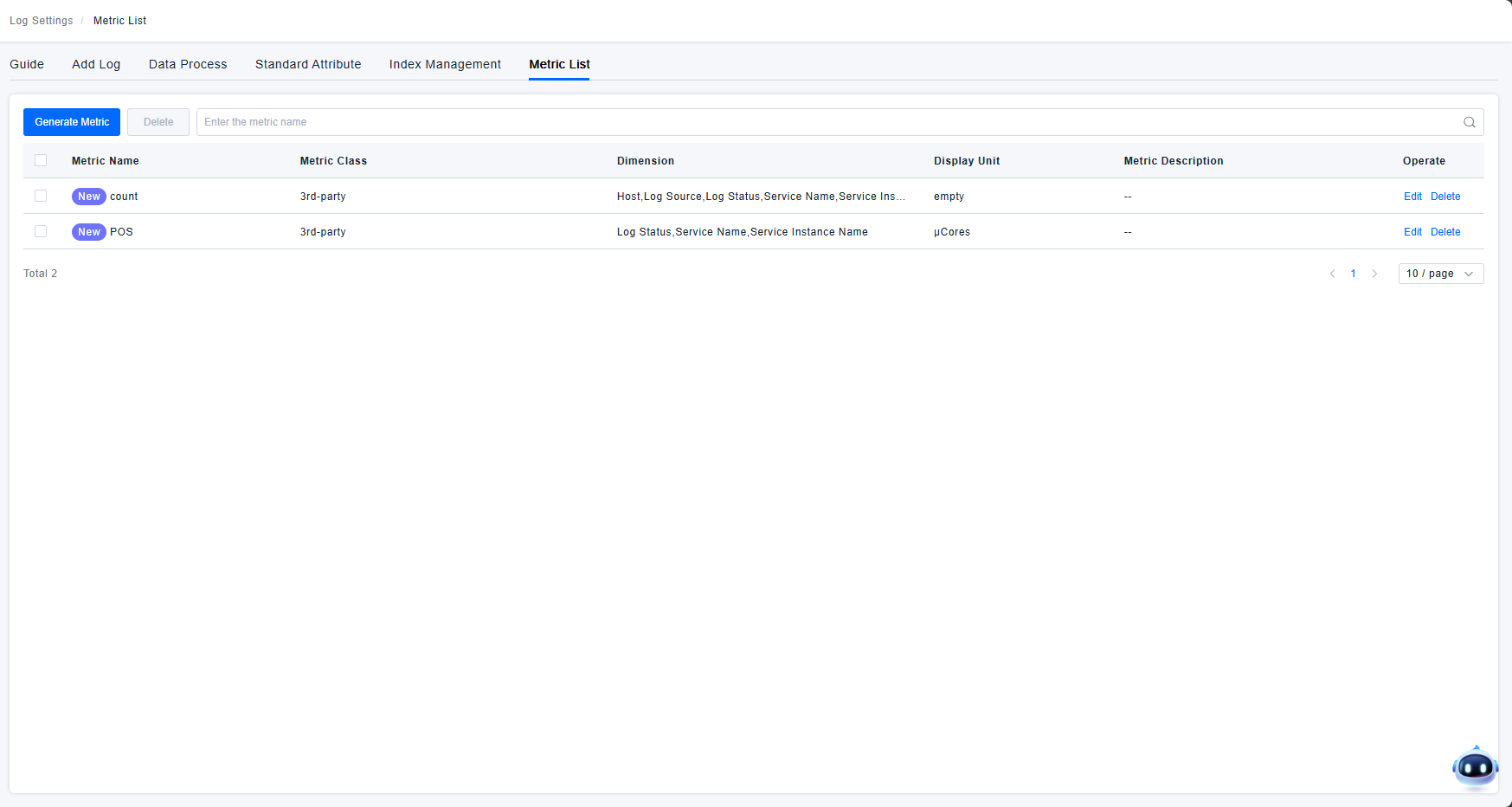
Task: Edit the count metric
Action: [1412, 197]
